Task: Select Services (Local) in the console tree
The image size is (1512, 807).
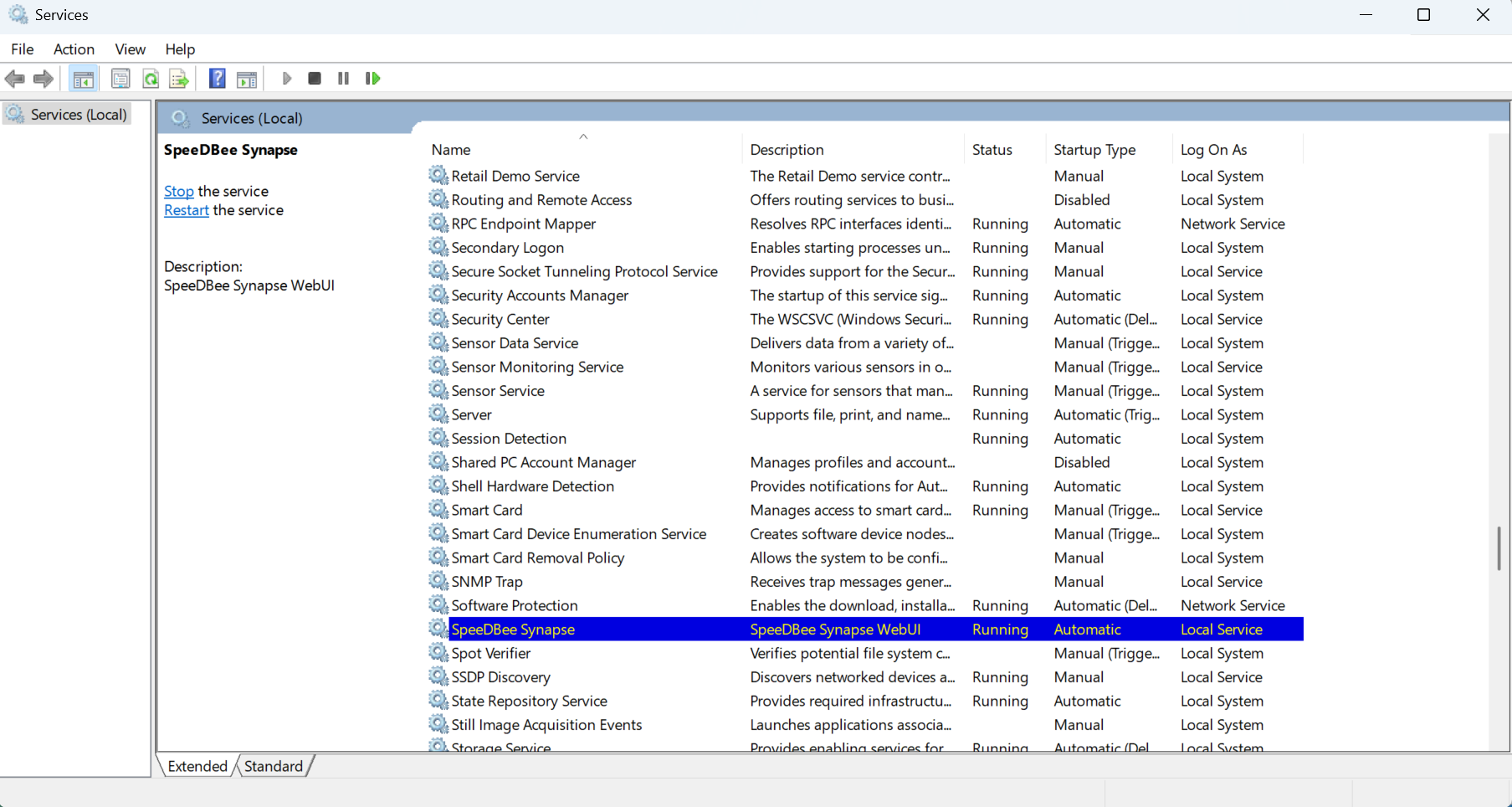Action: click(x=79, y=115)
